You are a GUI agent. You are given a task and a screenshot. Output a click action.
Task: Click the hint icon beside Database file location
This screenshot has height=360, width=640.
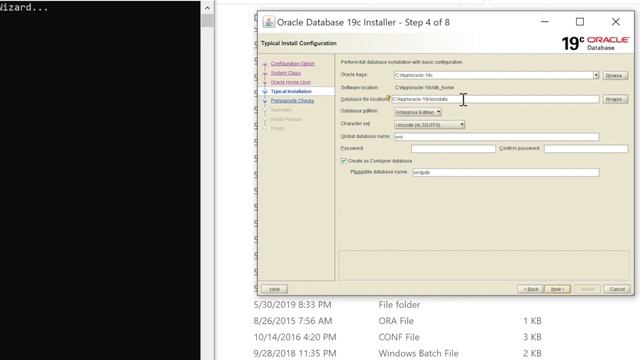pos(389,98)
